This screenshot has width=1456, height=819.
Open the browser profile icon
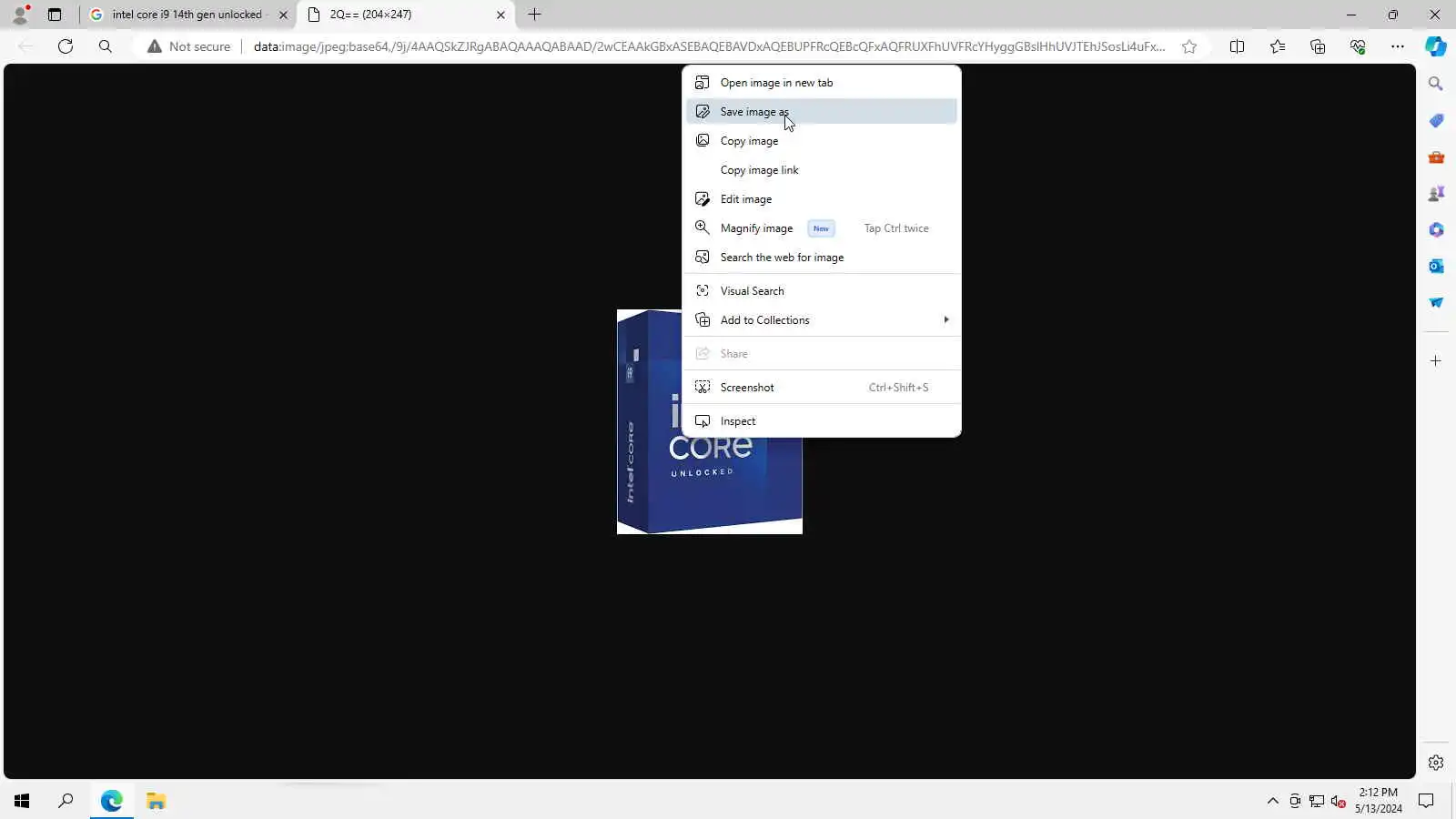pos(20,15)
